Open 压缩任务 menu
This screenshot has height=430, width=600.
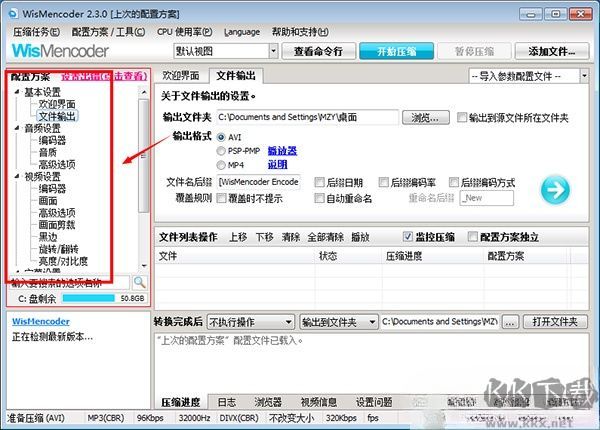point(36,32)
